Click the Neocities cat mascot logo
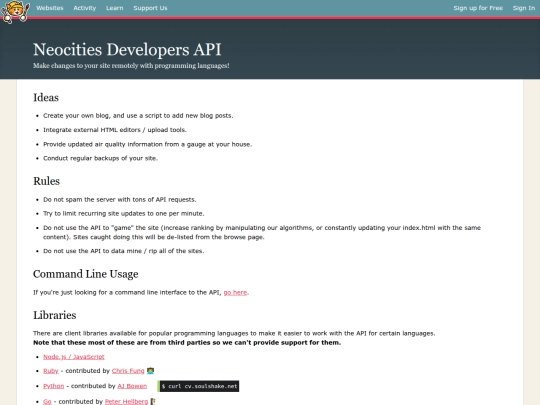 (x=15, y=12)
